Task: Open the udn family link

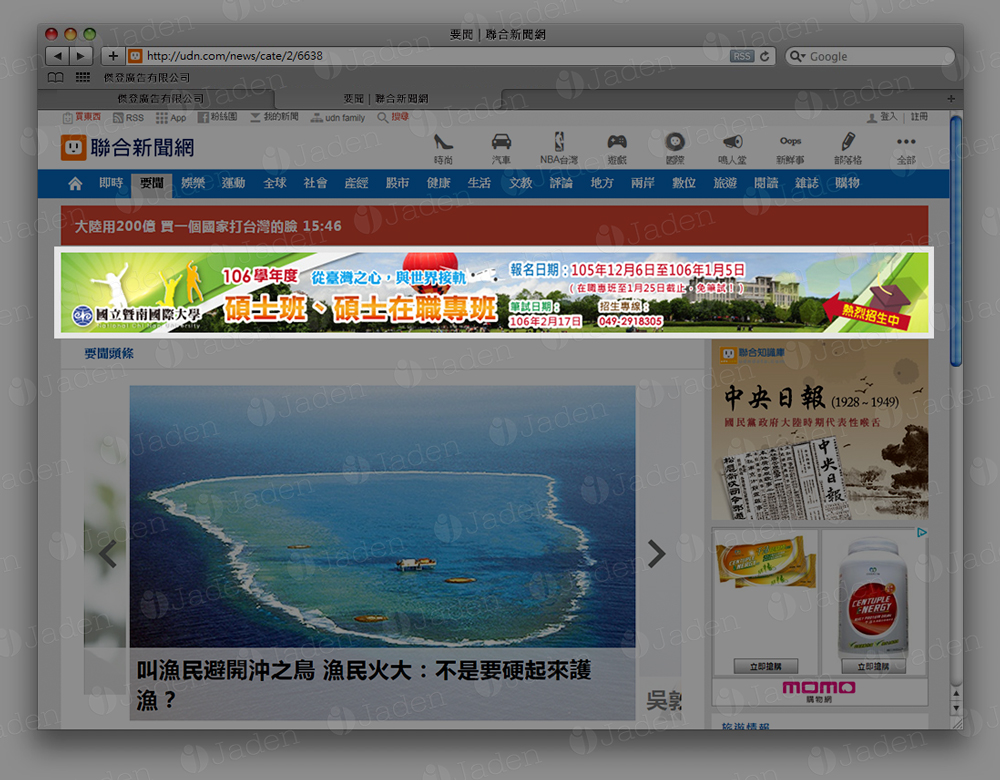Action: point(337,118)
